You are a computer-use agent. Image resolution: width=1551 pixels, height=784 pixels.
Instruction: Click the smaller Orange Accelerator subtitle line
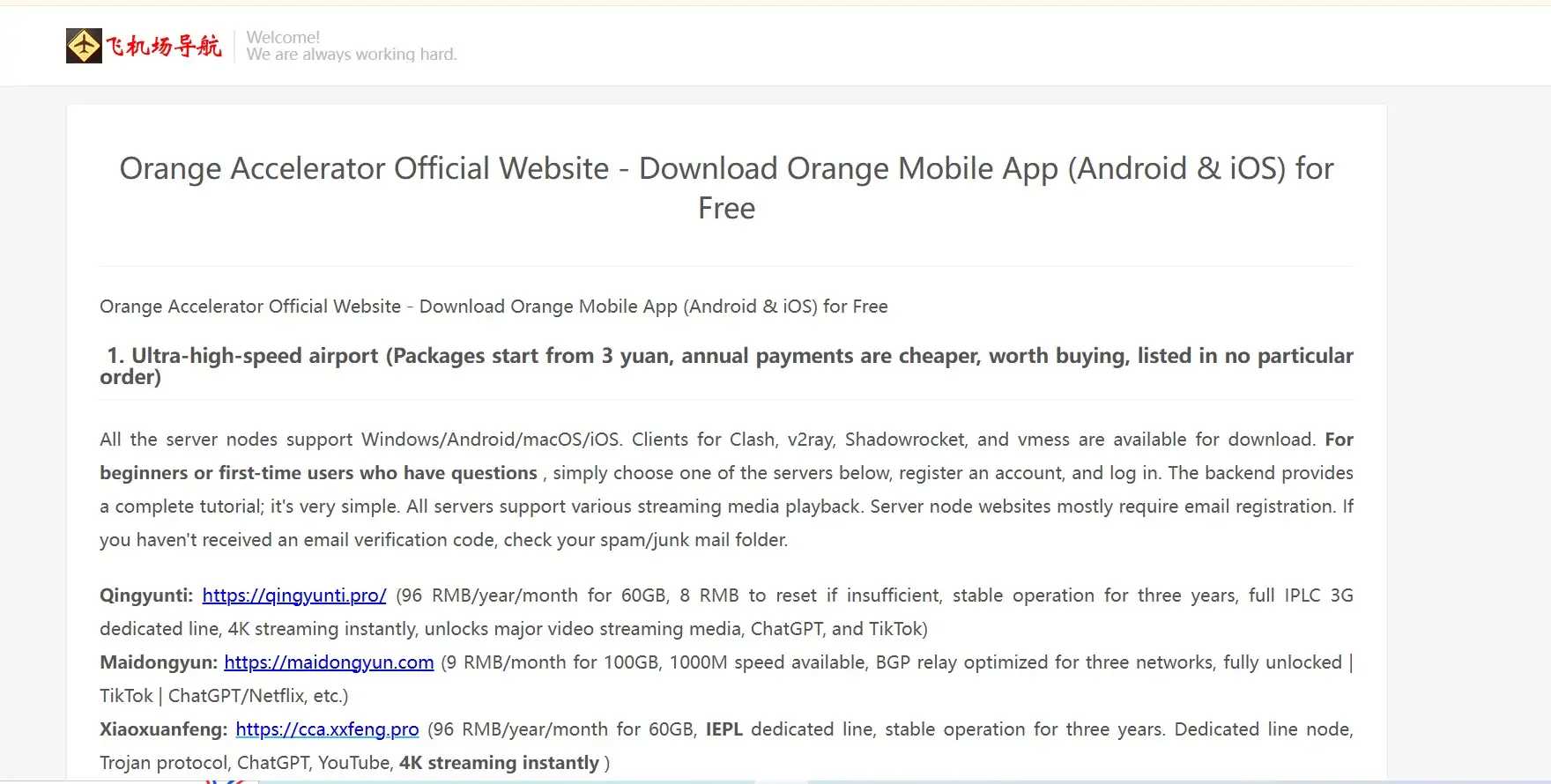point(493,307)
